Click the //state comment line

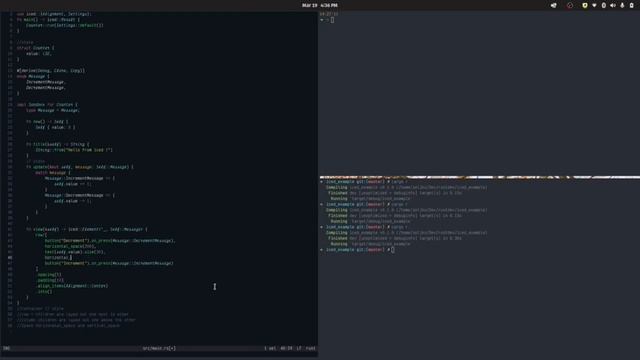[x=25, y=42]
